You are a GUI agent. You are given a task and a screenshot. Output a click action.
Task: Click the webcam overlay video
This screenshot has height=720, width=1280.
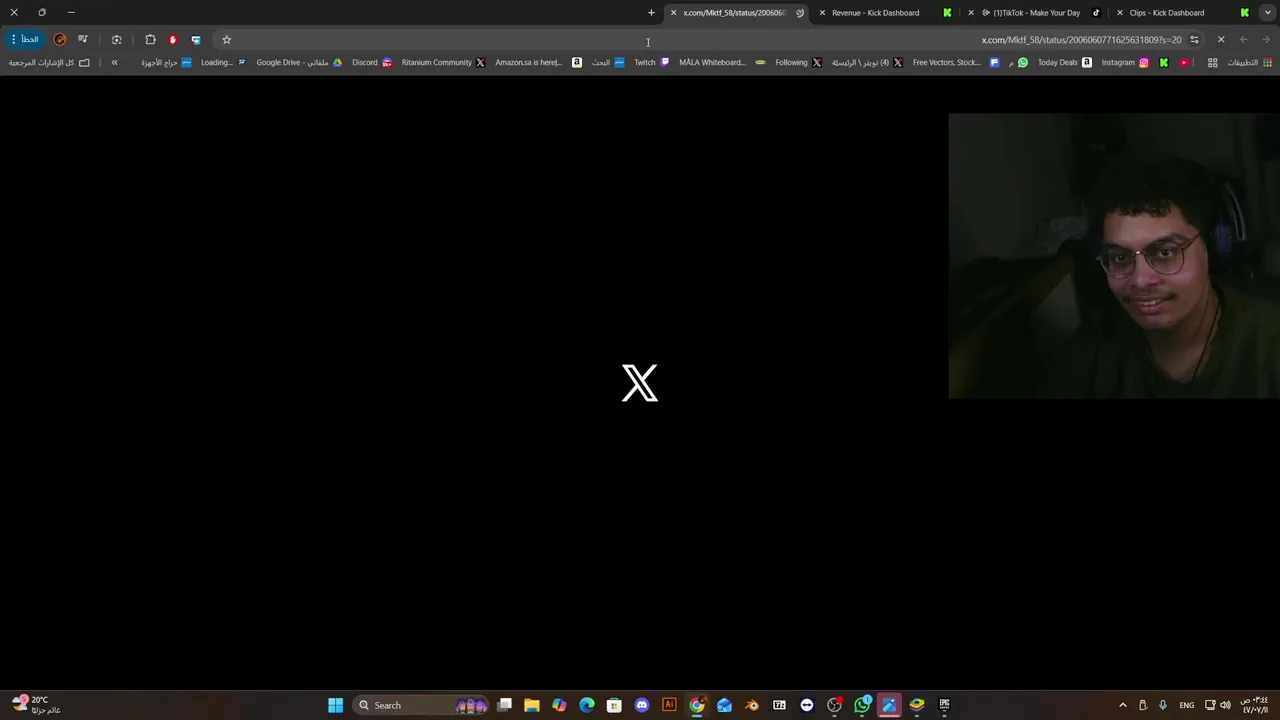pyautogui.click(x=1114, y=256)
